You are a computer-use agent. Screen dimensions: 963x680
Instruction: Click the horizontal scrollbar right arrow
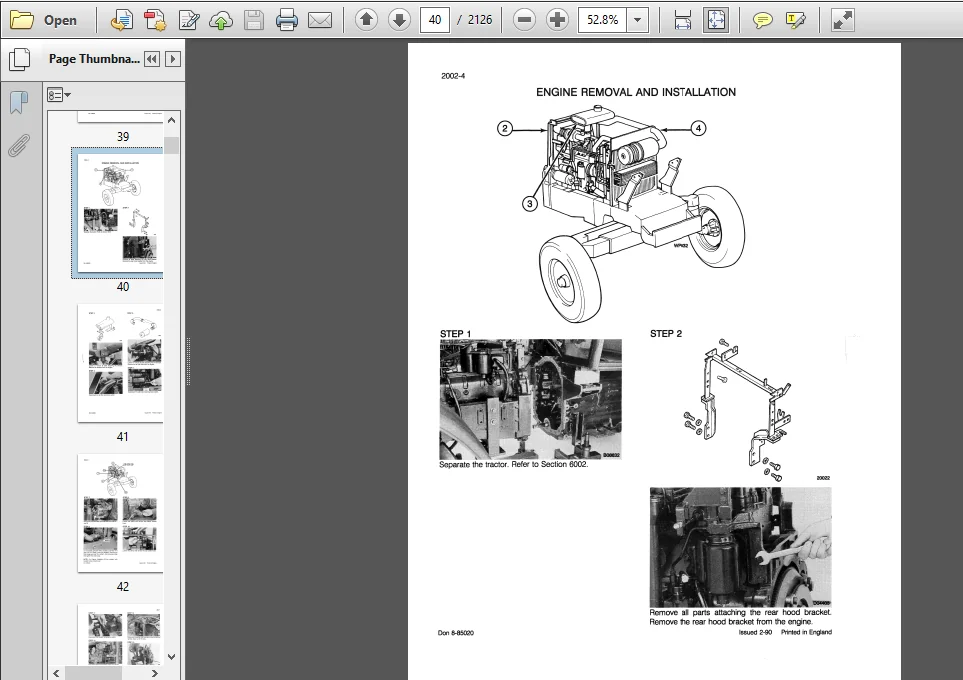155,673
